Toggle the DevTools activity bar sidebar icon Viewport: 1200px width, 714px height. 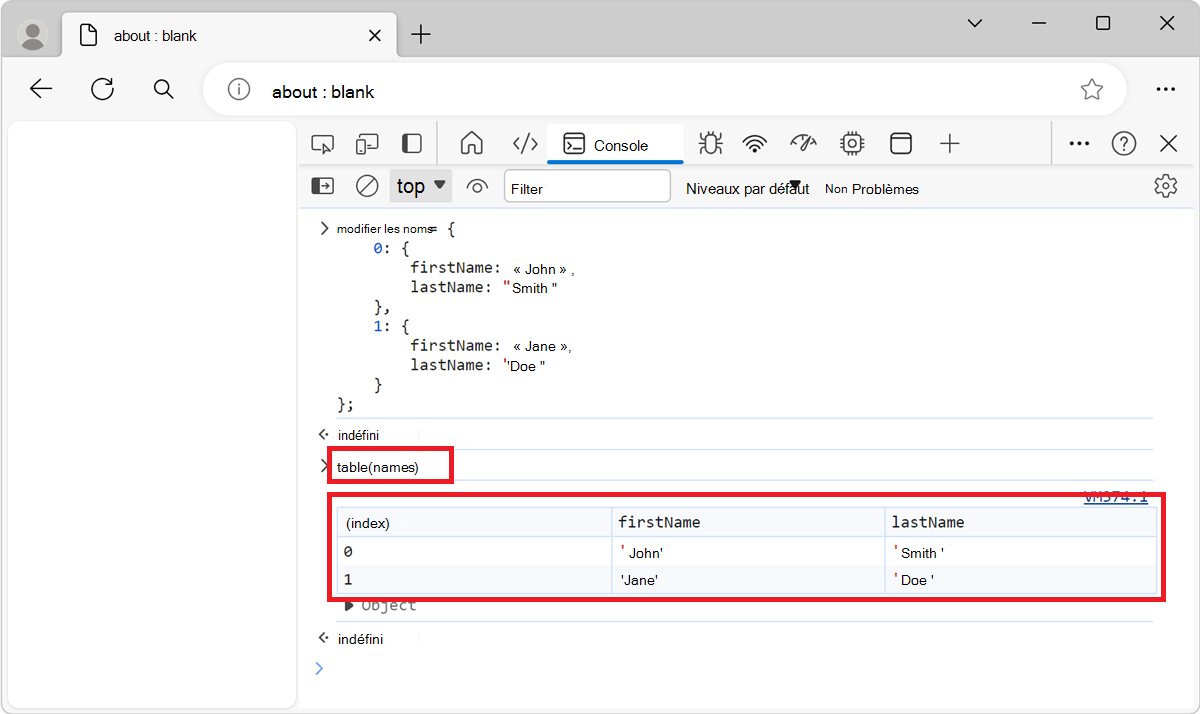click(x=411, y=144)
